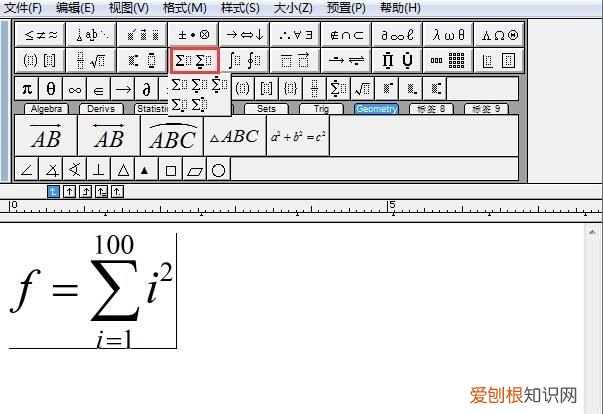Expand the products and set theory templates palette (Π Ů)
Viewport: 603px width, 414px height.
point(397,60)
